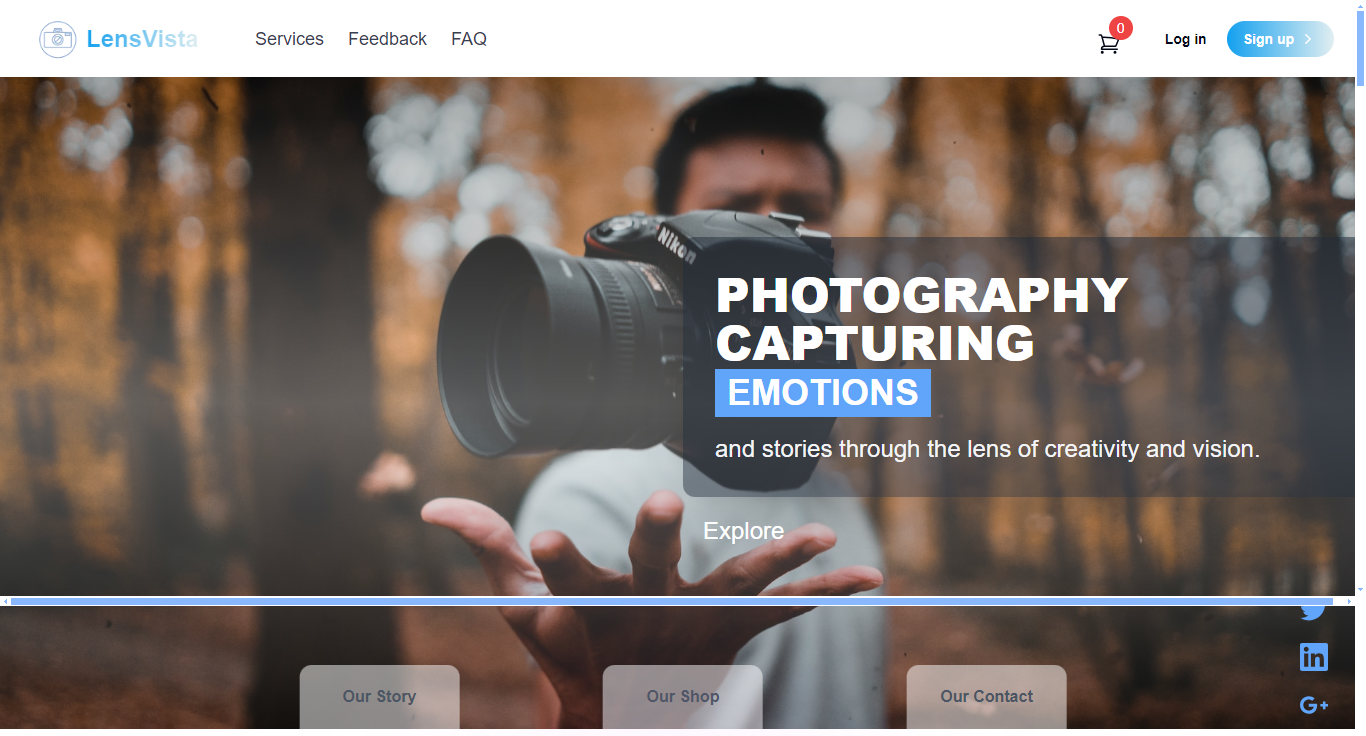Open the Our Contact card
This screenshot has height=736, width=1366.
[986, 697]
